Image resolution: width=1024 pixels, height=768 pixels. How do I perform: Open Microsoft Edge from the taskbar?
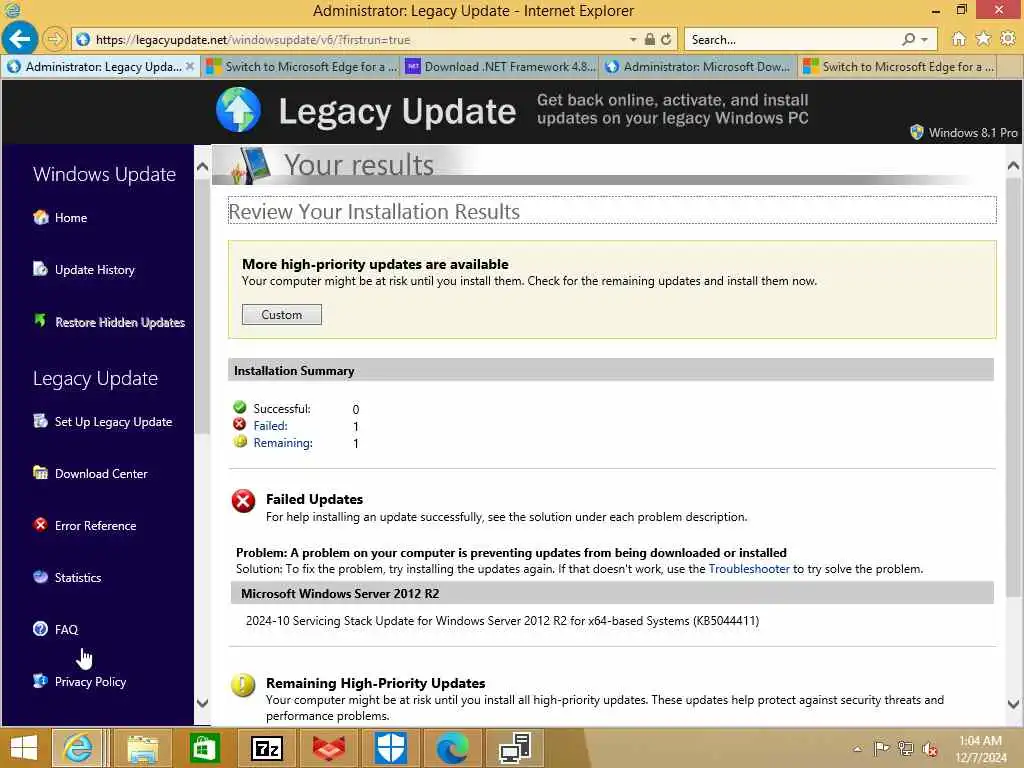[452, 748]
